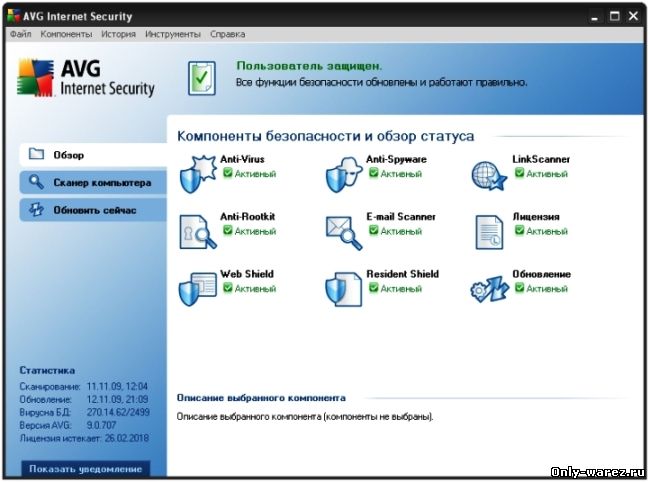
Task: Select the Лицензия document icon
Action: 490,231
